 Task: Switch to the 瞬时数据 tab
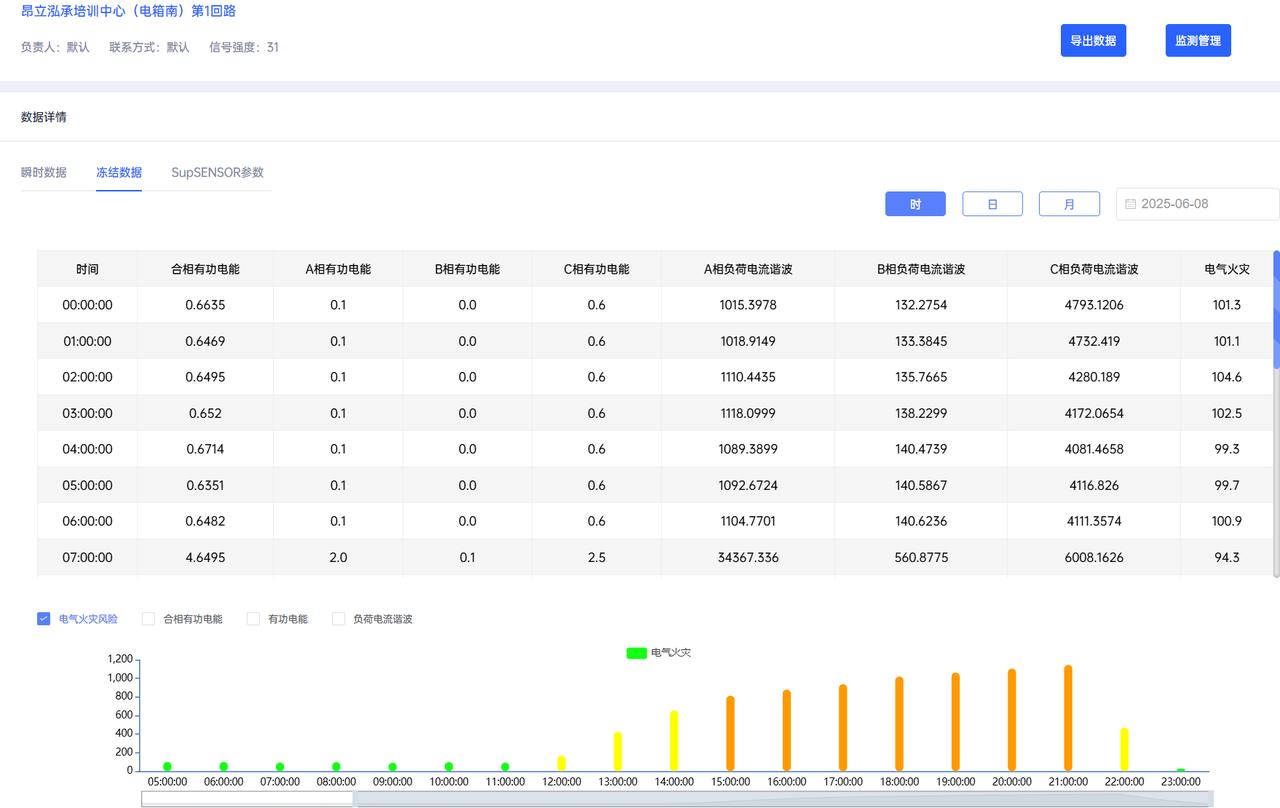pos(44,172)
